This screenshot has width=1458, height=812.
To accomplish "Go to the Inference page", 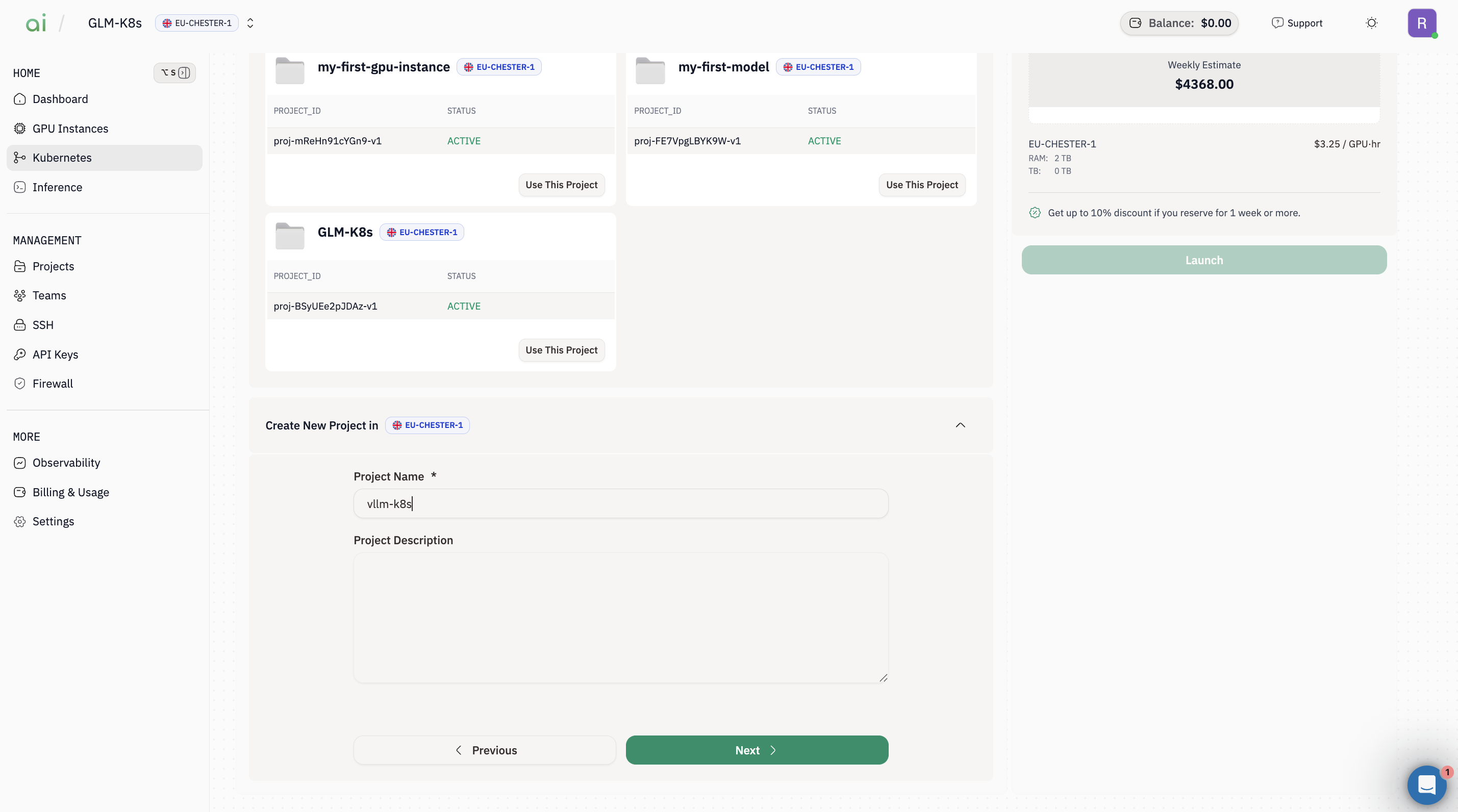I will [x=57, y=187].
